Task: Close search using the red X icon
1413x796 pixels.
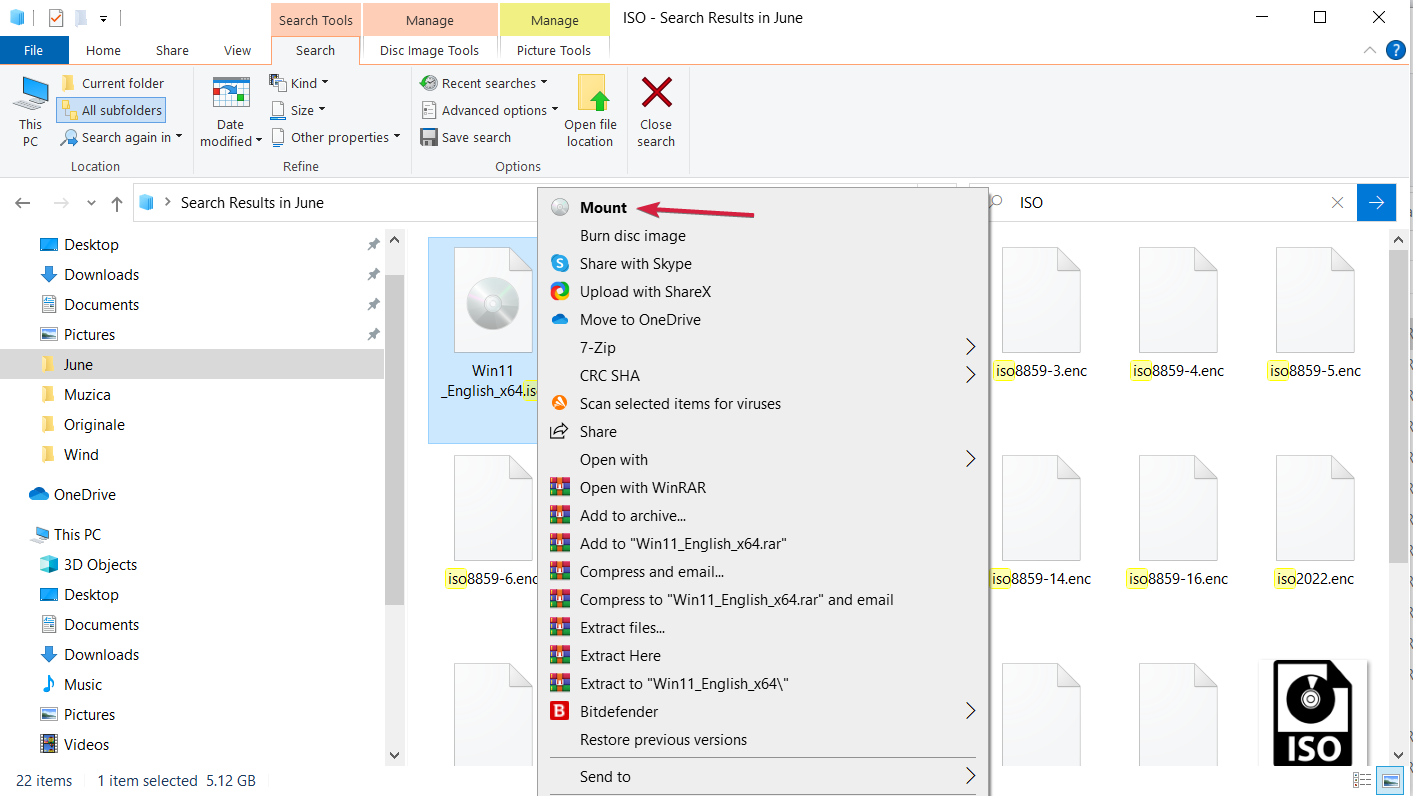Action: click(656, 110)
